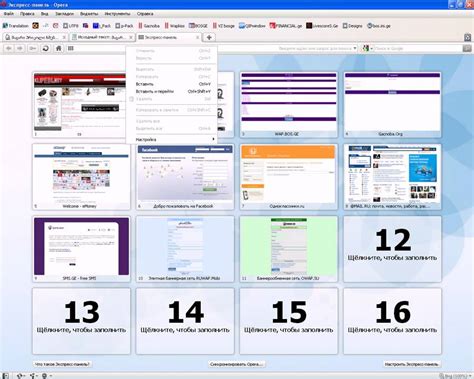Open the Translation bookmark in bookmarks bar
The width and height of the screenshot is (474, 379).
point(16,26)
